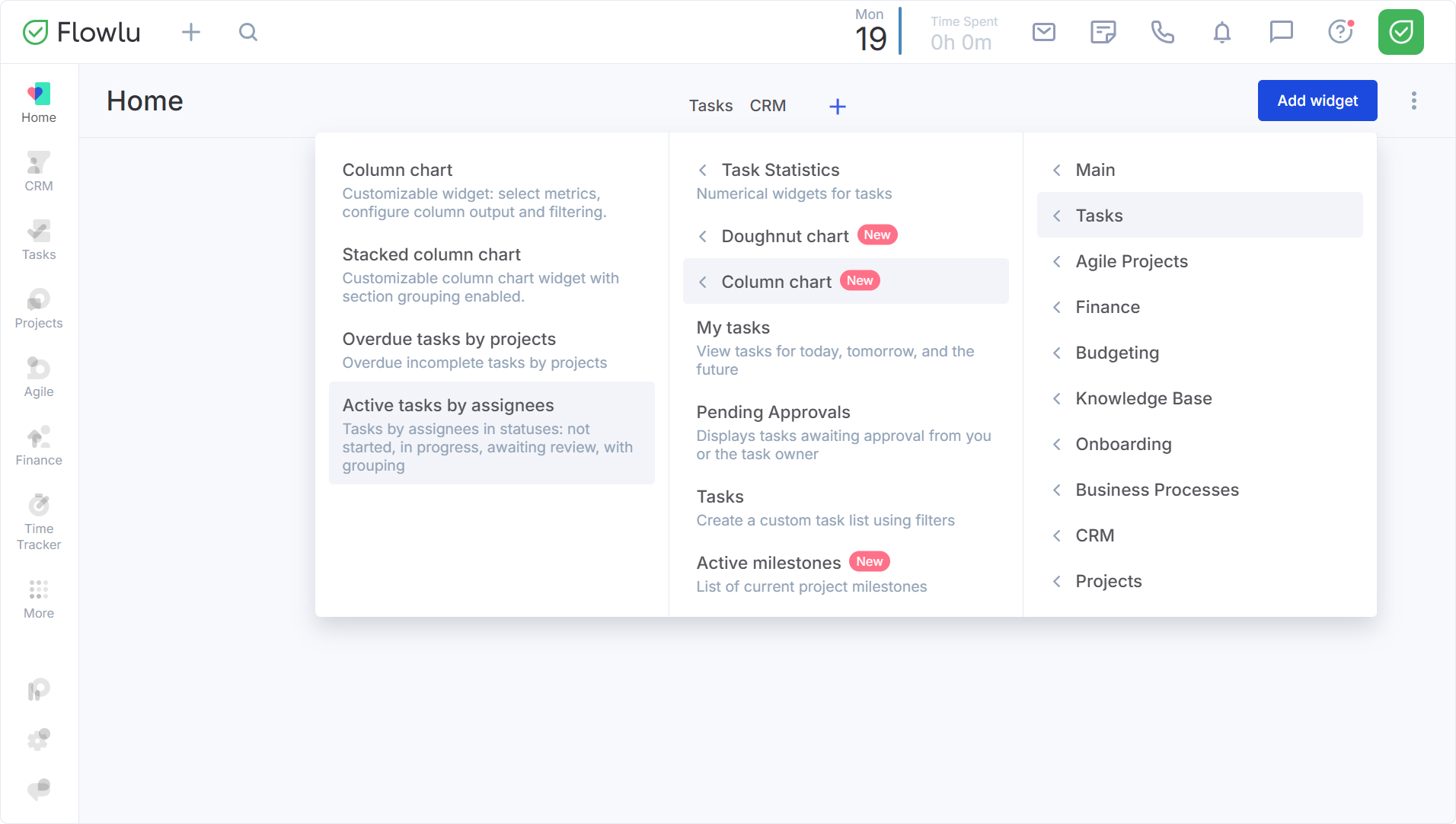Click the notifications bell icon
Viewport: 1456px width, 824px height.
(x=1221, y=32)
